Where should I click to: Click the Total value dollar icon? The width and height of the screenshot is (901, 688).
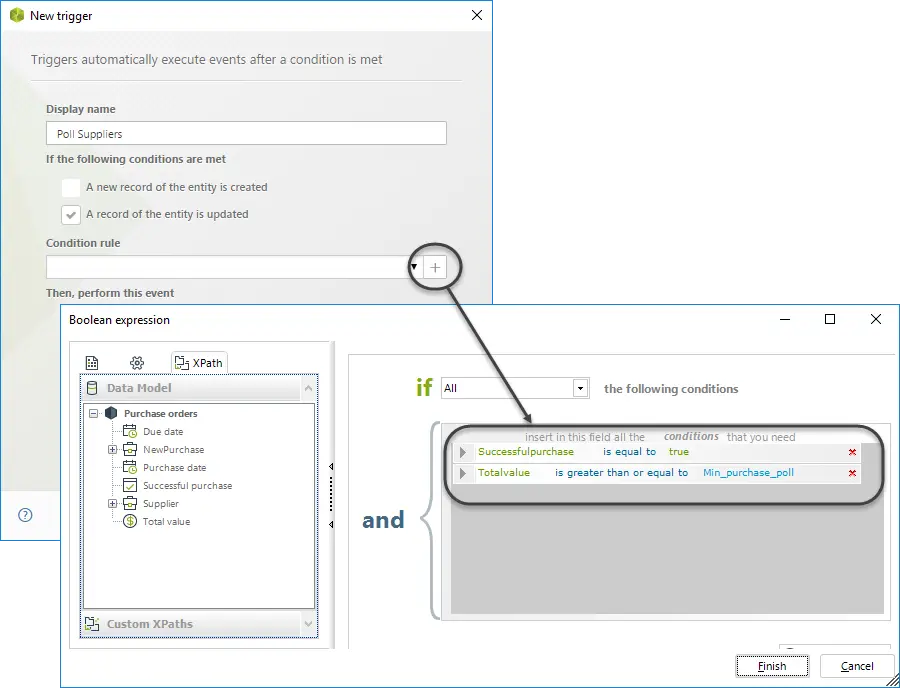click(130, 521)
